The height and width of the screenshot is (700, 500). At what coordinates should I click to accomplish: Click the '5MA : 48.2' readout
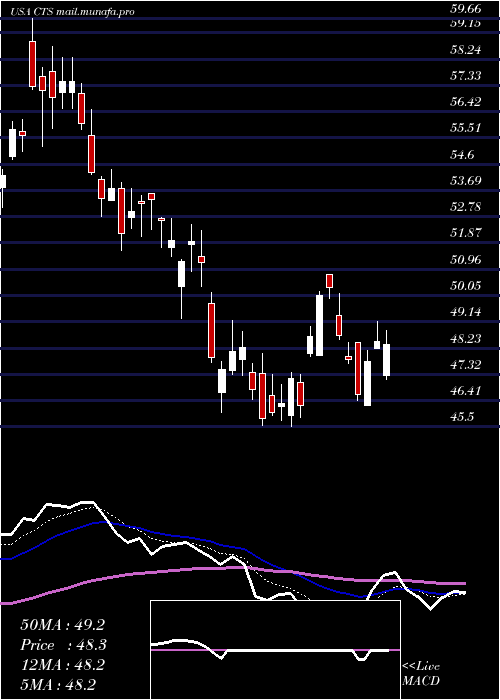tap(59, 685)
